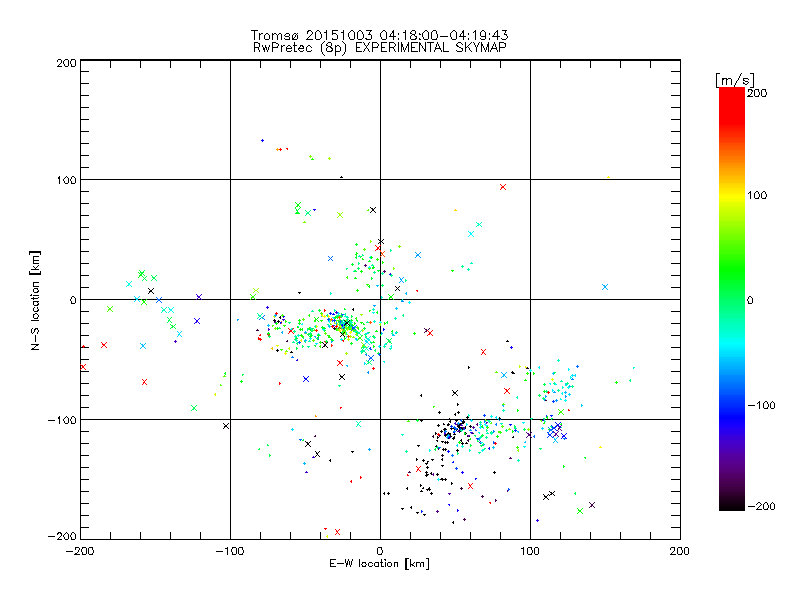Viewport: 800px width, 600px height.
Task: Click the N-S axis tick label "0"
Action: 73,300
